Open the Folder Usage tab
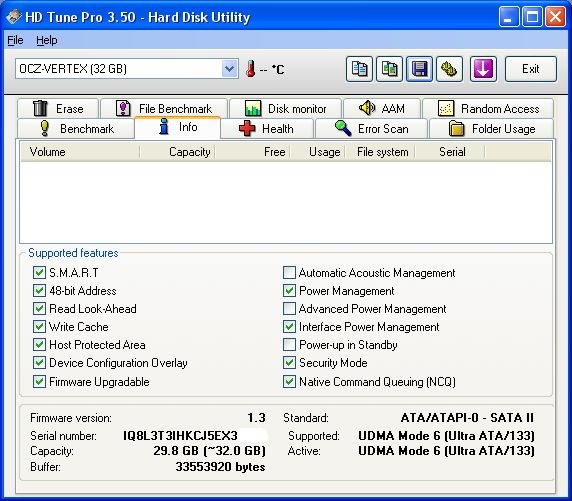 (491, 129)
